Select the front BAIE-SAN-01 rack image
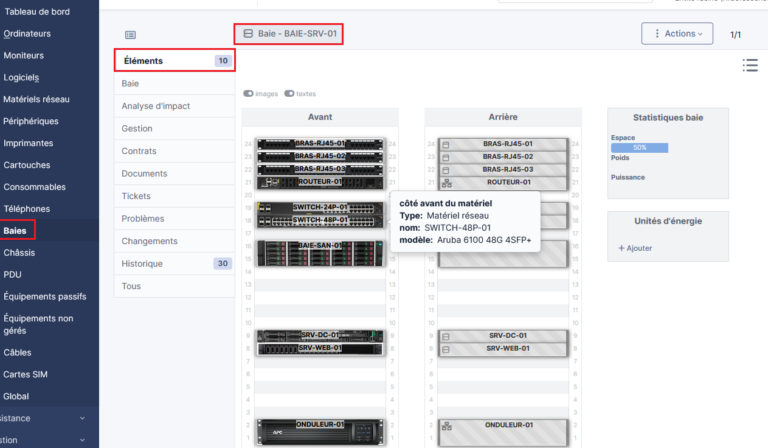This screenshot has height=448, width=768. 320,254
